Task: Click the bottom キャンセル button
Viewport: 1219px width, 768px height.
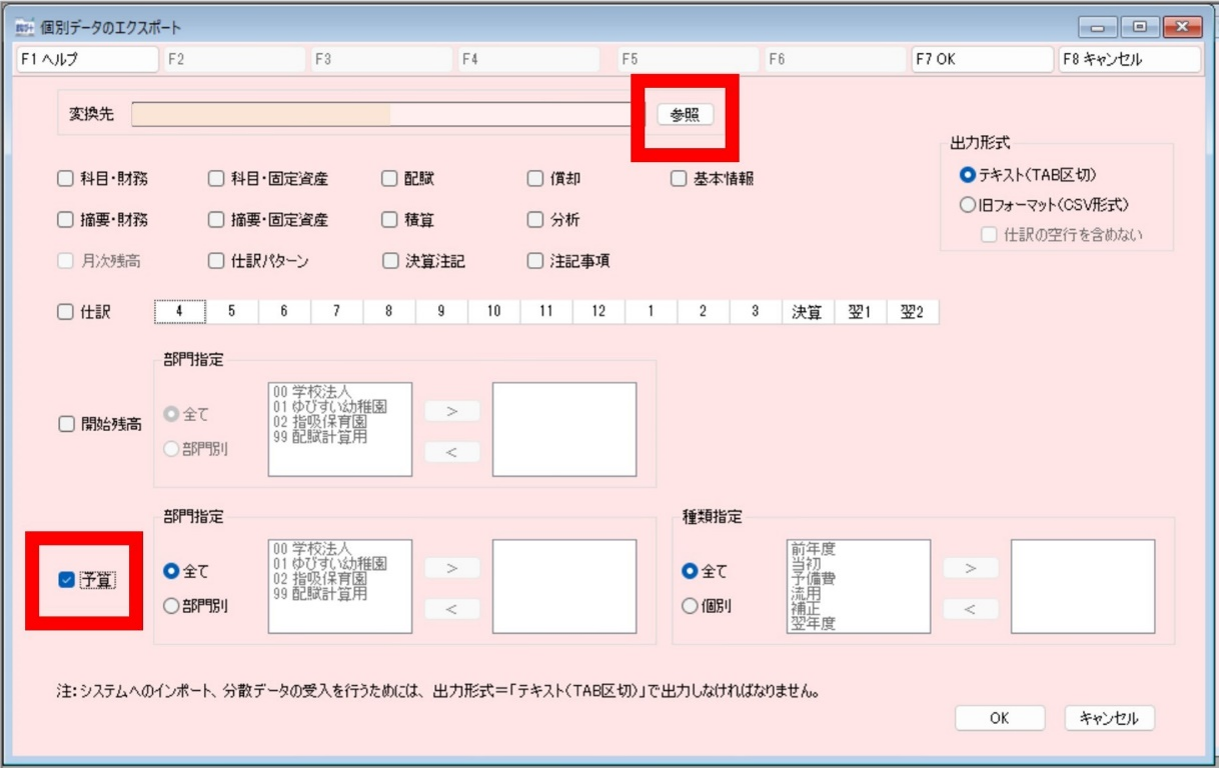Action: click(1109, 718)
